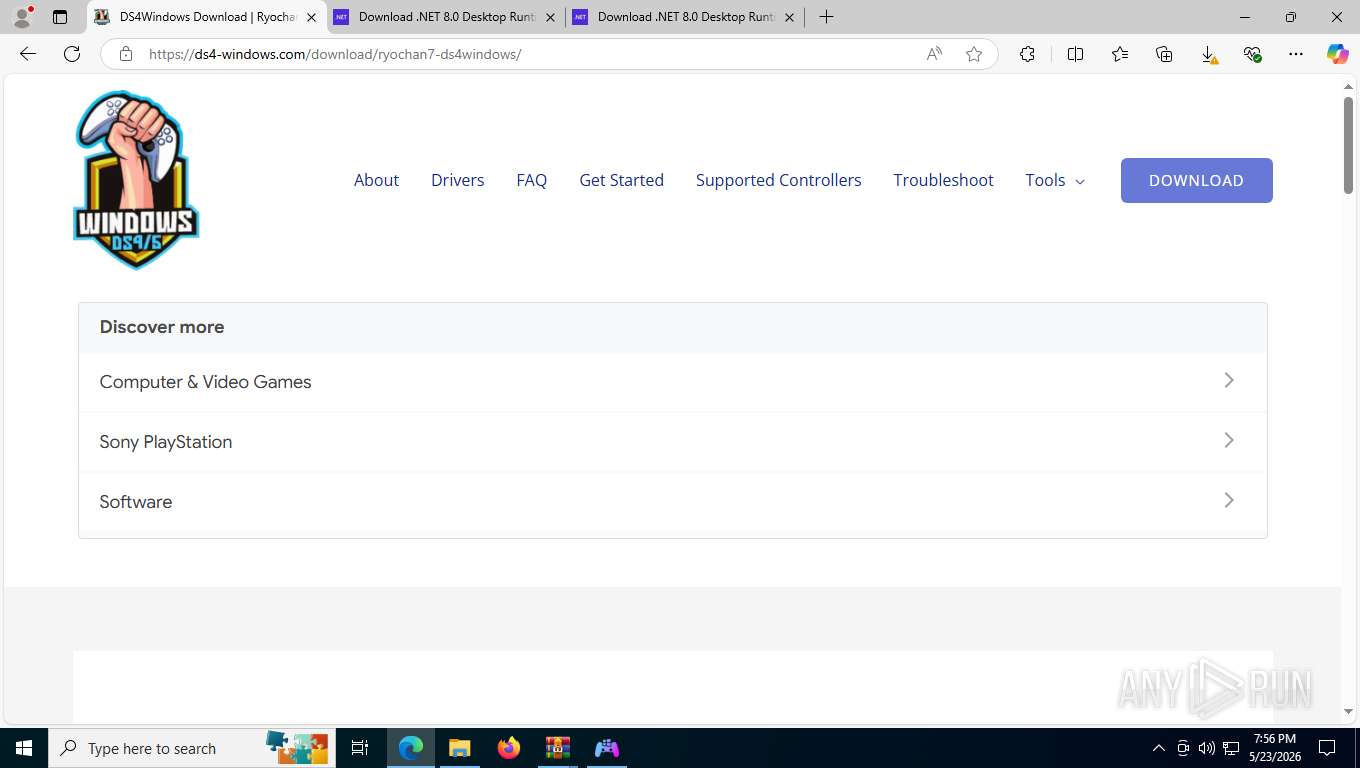Image resolution: width=1360 pixels, height=768 pixels.
Task: Click the page vertical scrollbar thumb
Action: 1348,144
